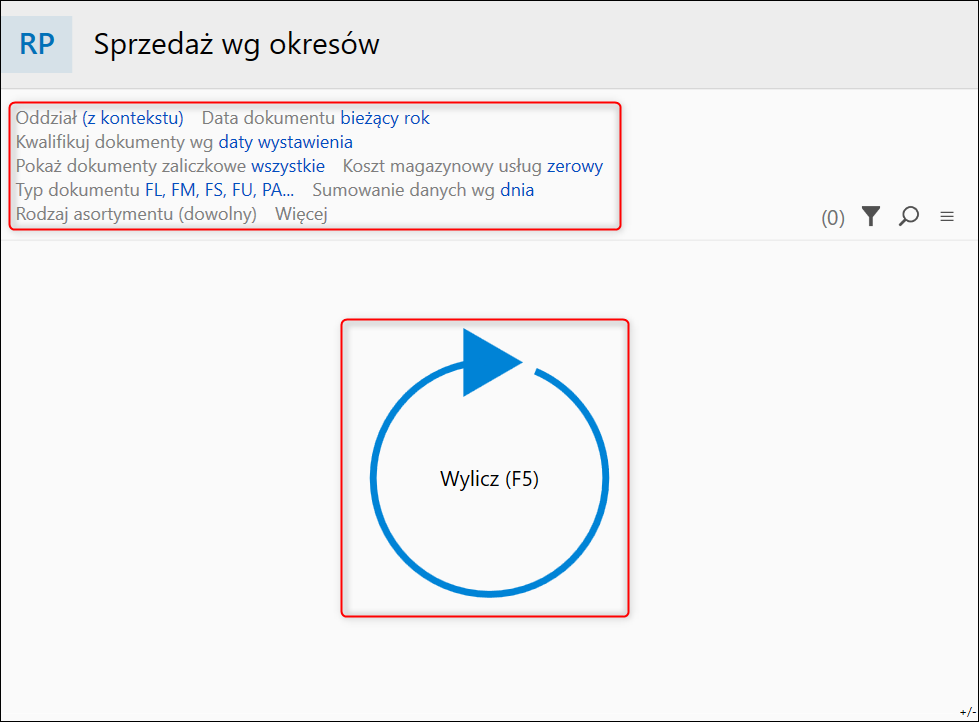Click the Sprzedaż wg okresów title
Screen dimensions: 979x722
237,44
